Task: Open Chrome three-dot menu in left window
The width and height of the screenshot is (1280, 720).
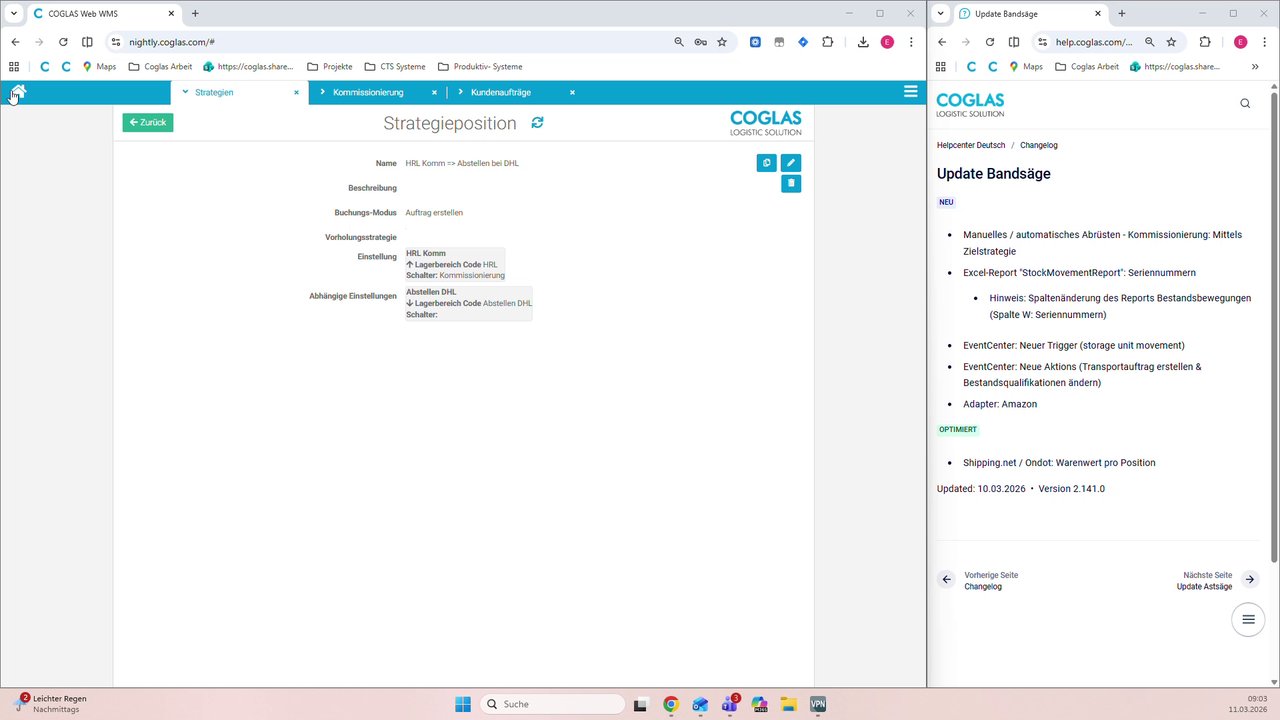Action: [911, 42]
